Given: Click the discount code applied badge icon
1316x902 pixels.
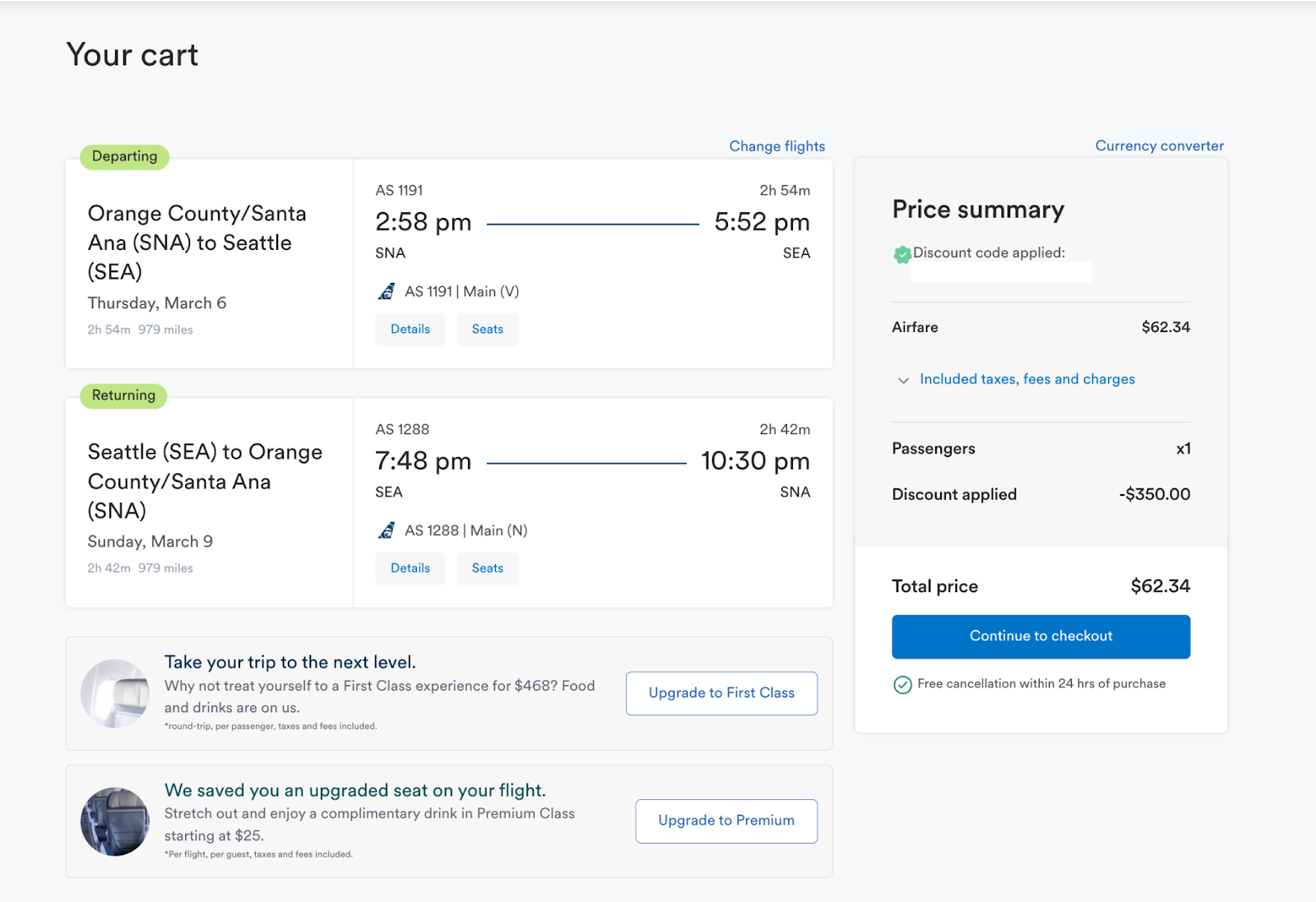Looking at the screenshot, I should 902,254.
